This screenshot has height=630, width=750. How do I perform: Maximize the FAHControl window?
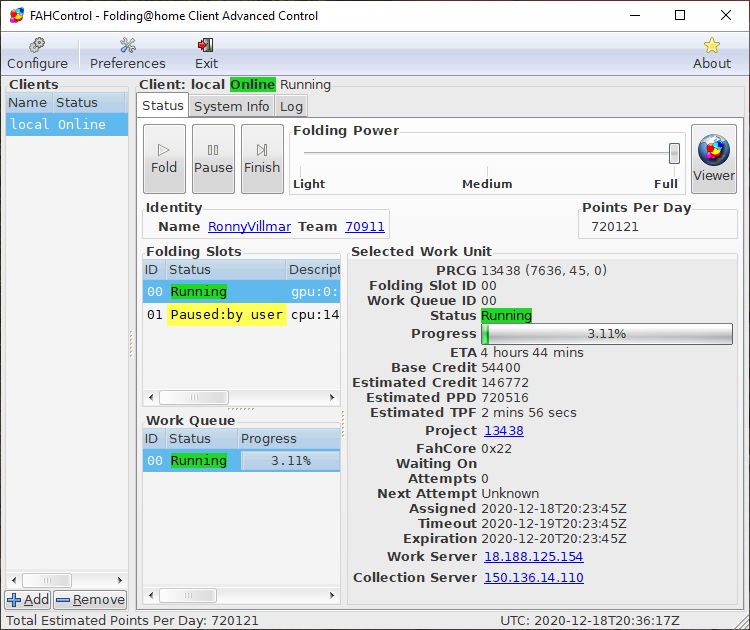[x=680, y=15]
